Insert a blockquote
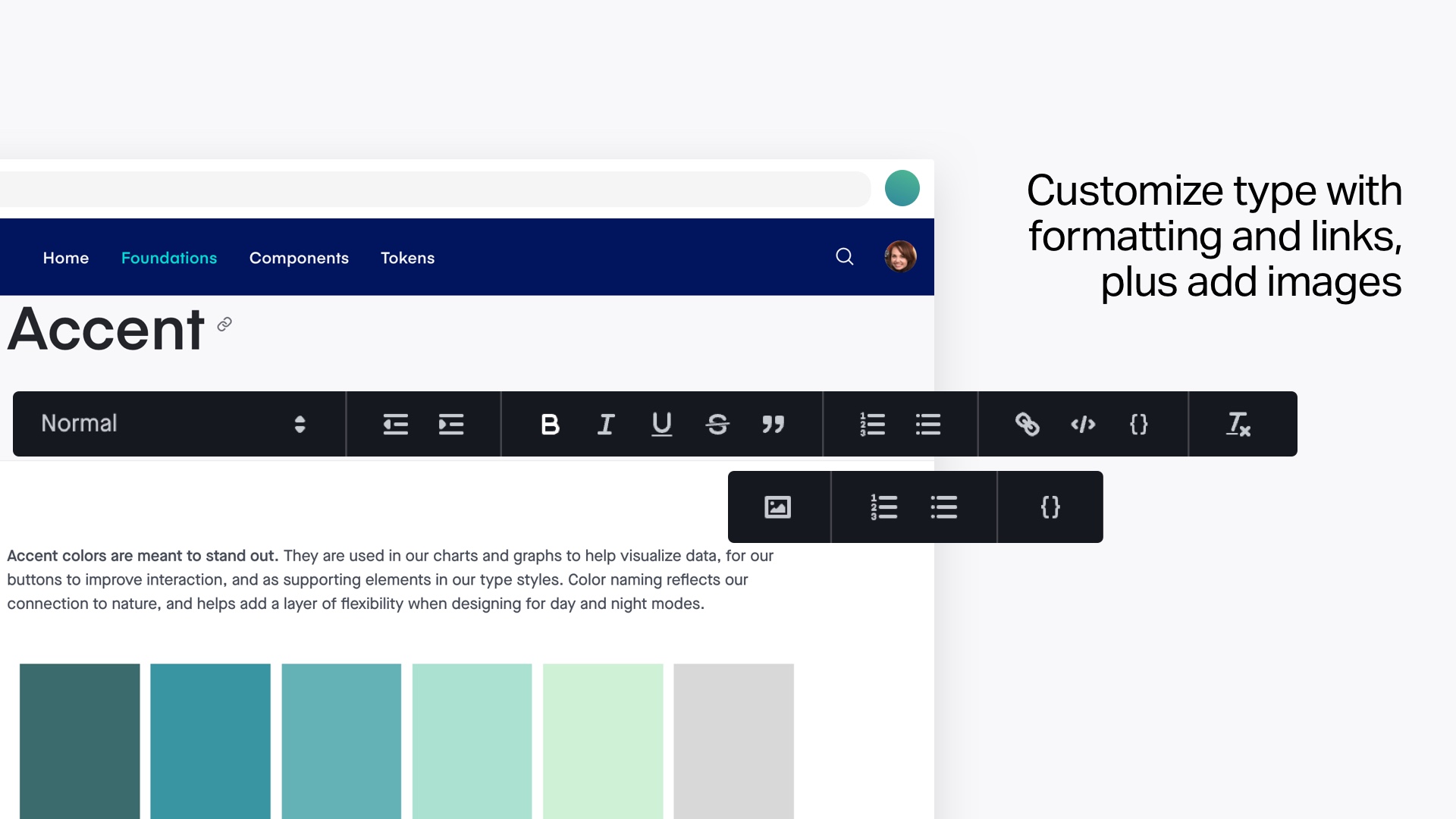 (773, 424)
